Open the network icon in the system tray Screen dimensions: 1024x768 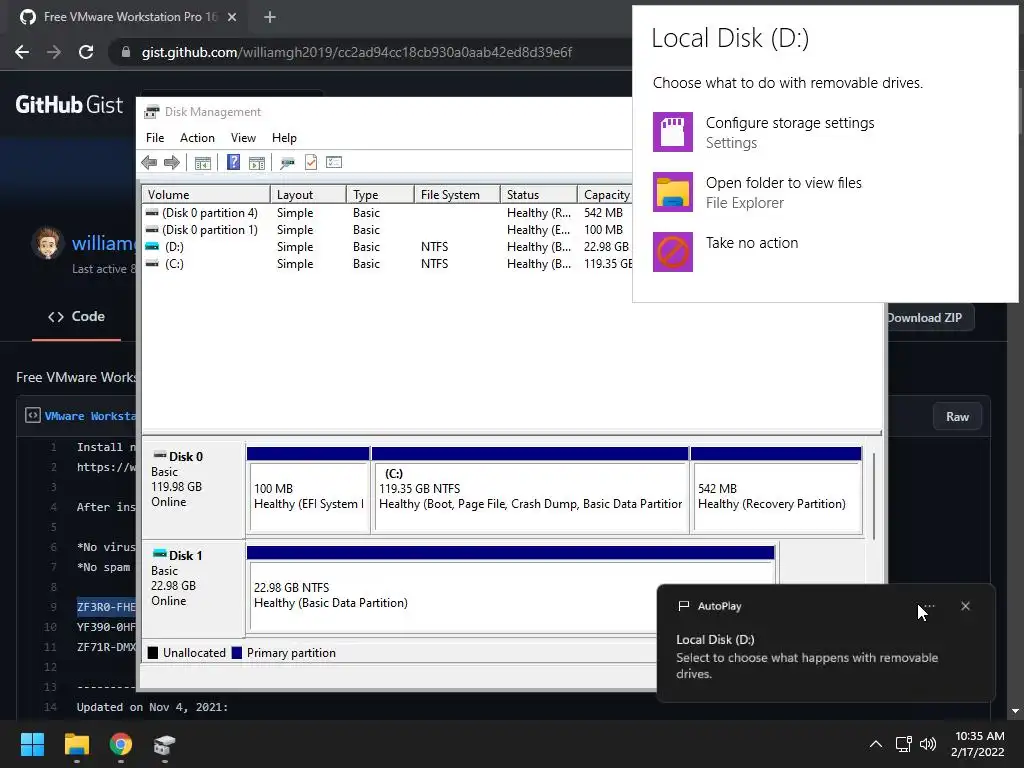click(x=903, y=744)
